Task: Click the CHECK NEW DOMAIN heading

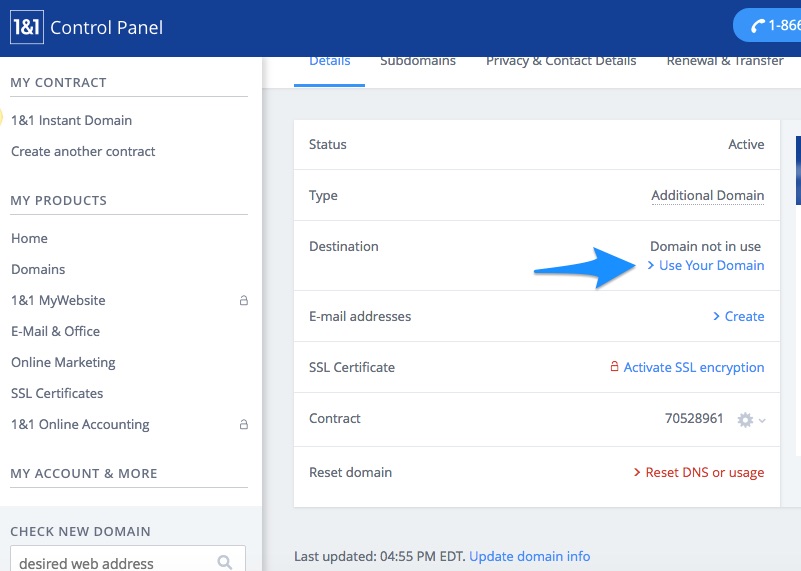Action: pos(80,532)
